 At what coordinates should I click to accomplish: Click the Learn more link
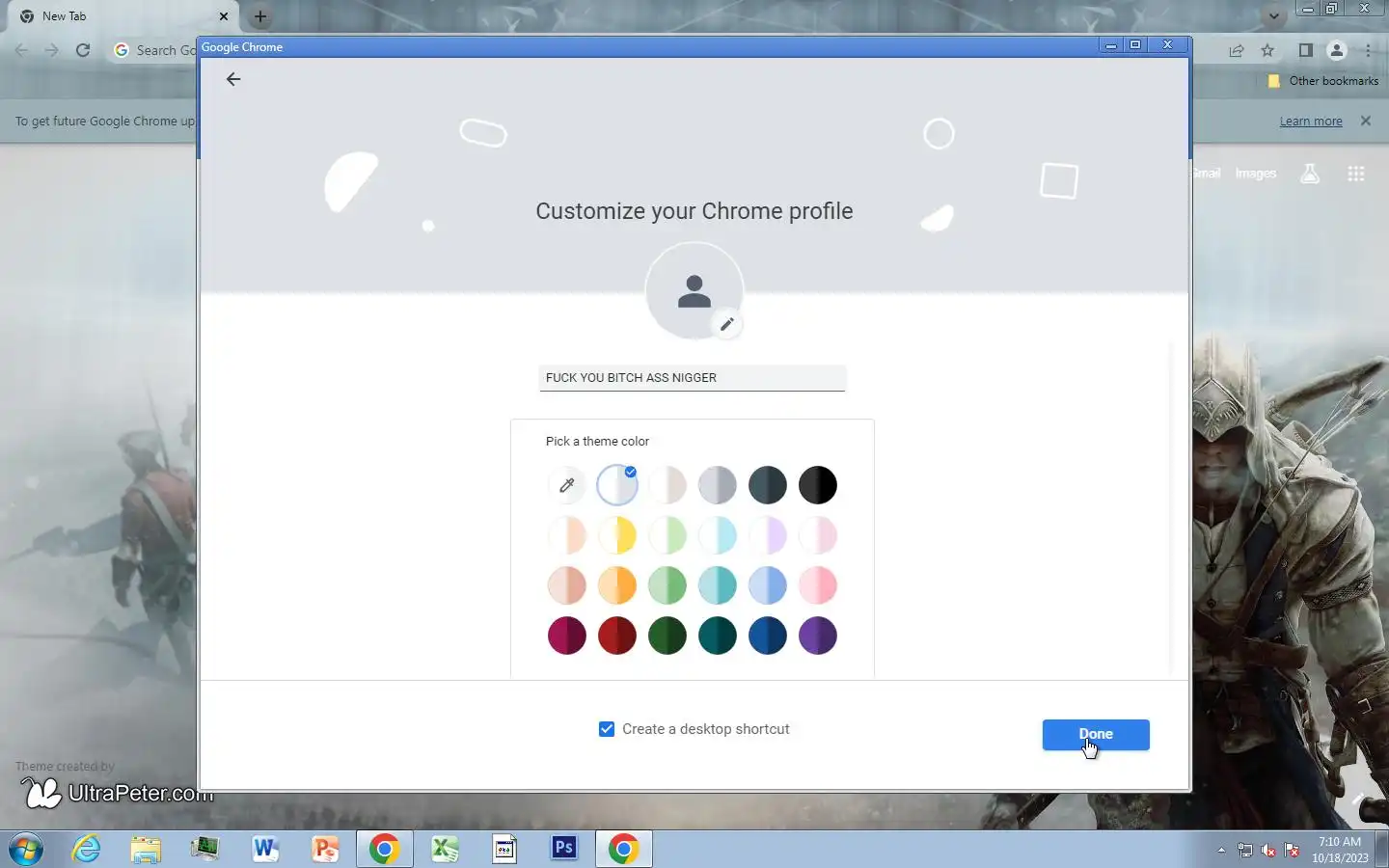(x=1311, y=122)
